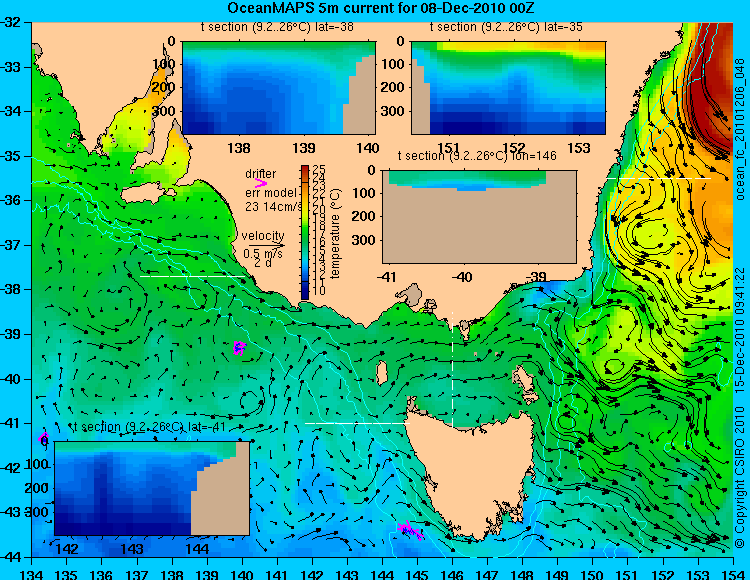This screenshot has width=750, height=580.
Task: Click the '-38' latitude axis label
Action: (11, 289)
